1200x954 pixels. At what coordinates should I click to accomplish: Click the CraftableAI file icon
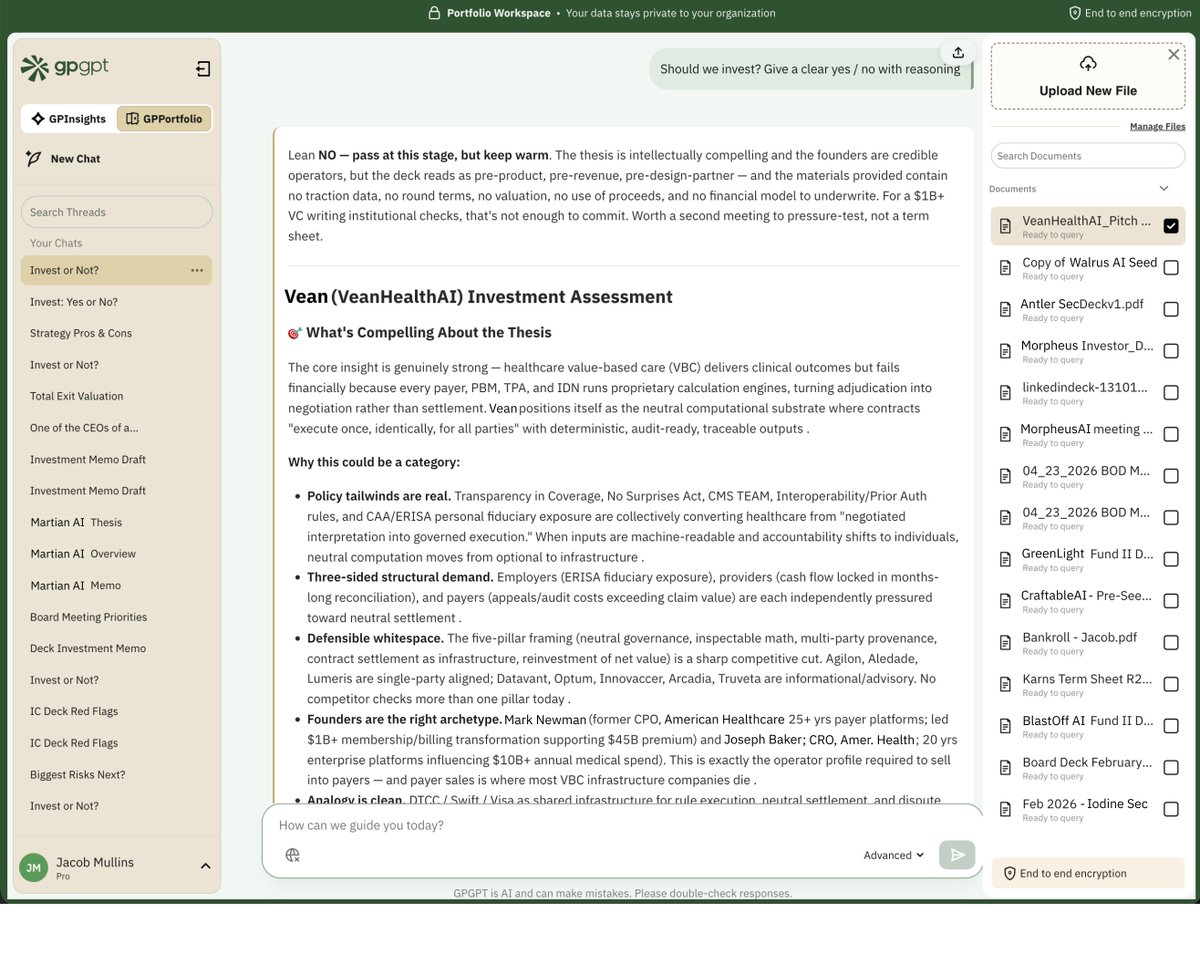click(x=1006, y=601)
